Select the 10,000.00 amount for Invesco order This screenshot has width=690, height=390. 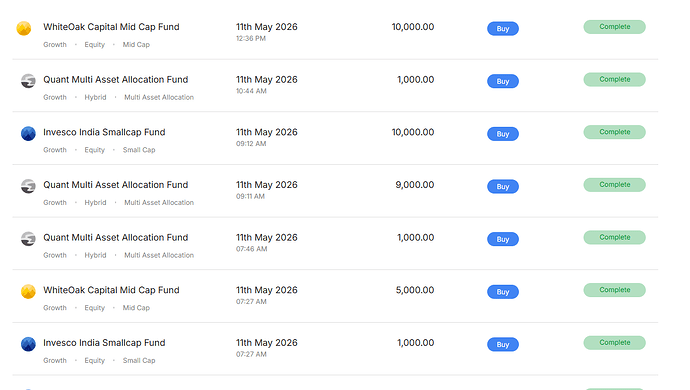pyautogui.click(x=413, y=132)
